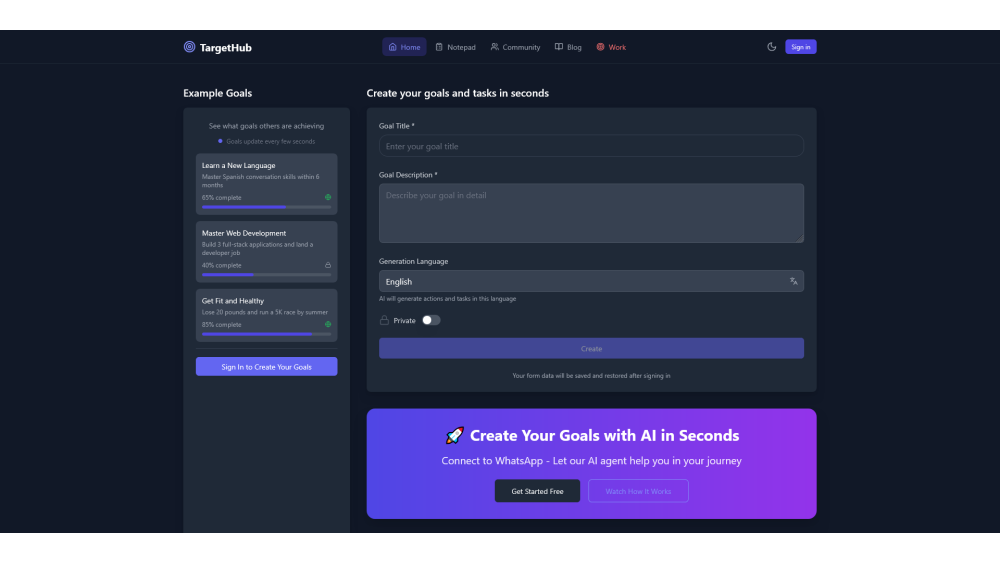
Task: Click the 40% complete progress bar
Action: click(x=267, y=275)
